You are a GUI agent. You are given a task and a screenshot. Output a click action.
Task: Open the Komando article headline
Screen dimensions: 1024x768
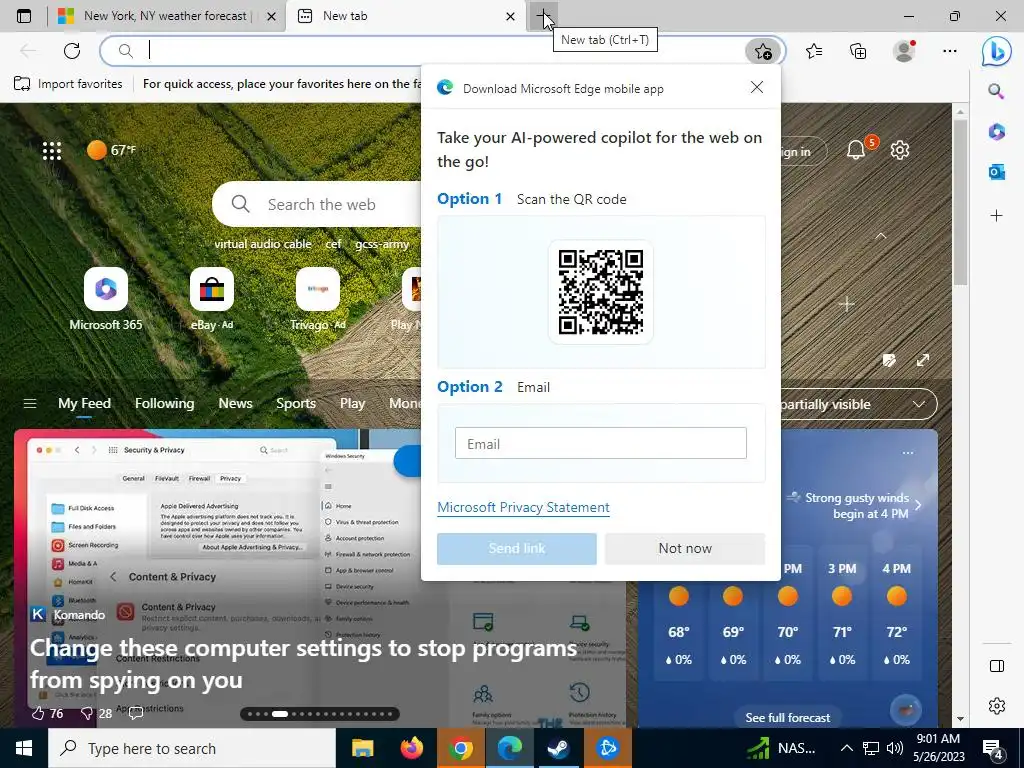[303, 664]
